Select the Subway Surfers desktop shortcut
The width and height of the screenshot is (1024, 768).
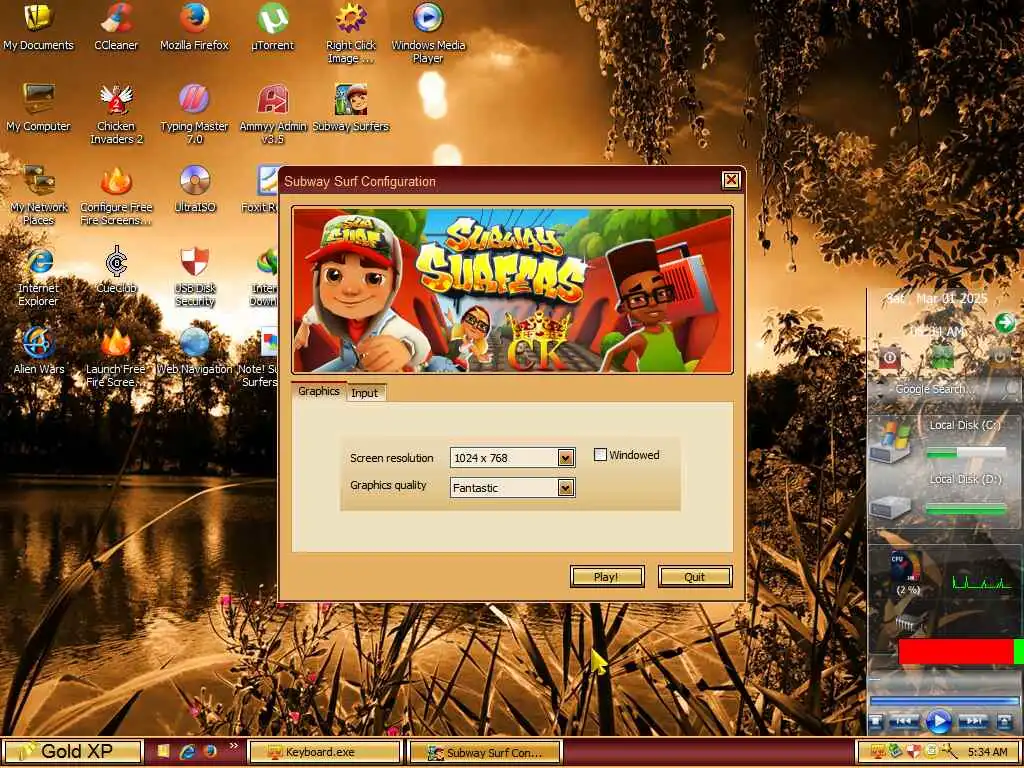click(x=351, y=108)
